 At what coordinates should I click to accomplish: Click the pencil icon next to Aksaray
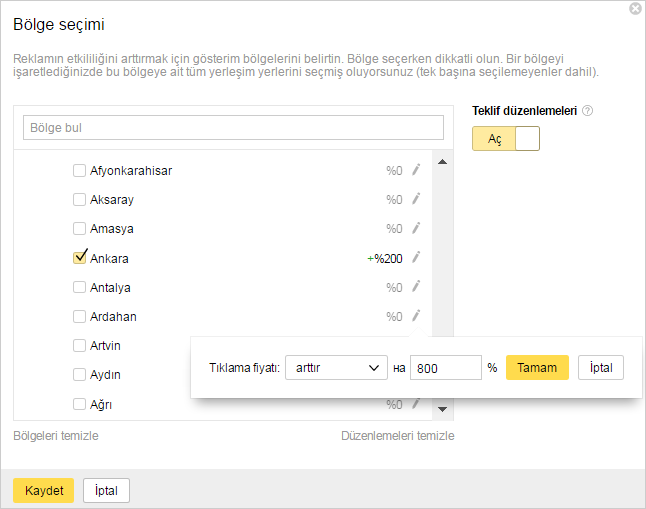(417, 199)
